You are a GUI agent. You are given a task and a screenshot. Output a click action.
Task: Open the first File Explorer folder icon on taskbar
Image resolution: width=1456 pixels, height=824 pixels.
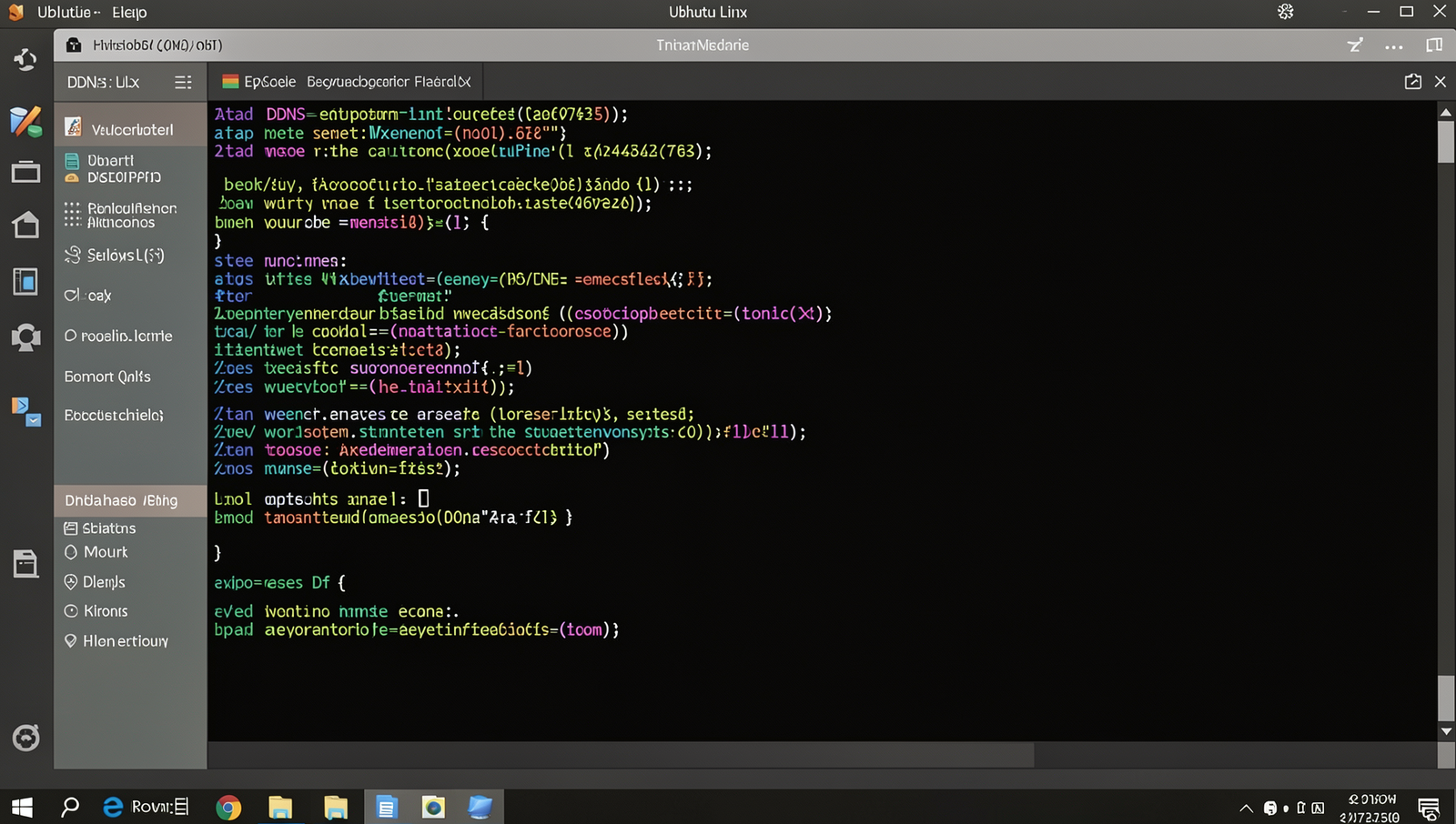(x=280, y=807)
